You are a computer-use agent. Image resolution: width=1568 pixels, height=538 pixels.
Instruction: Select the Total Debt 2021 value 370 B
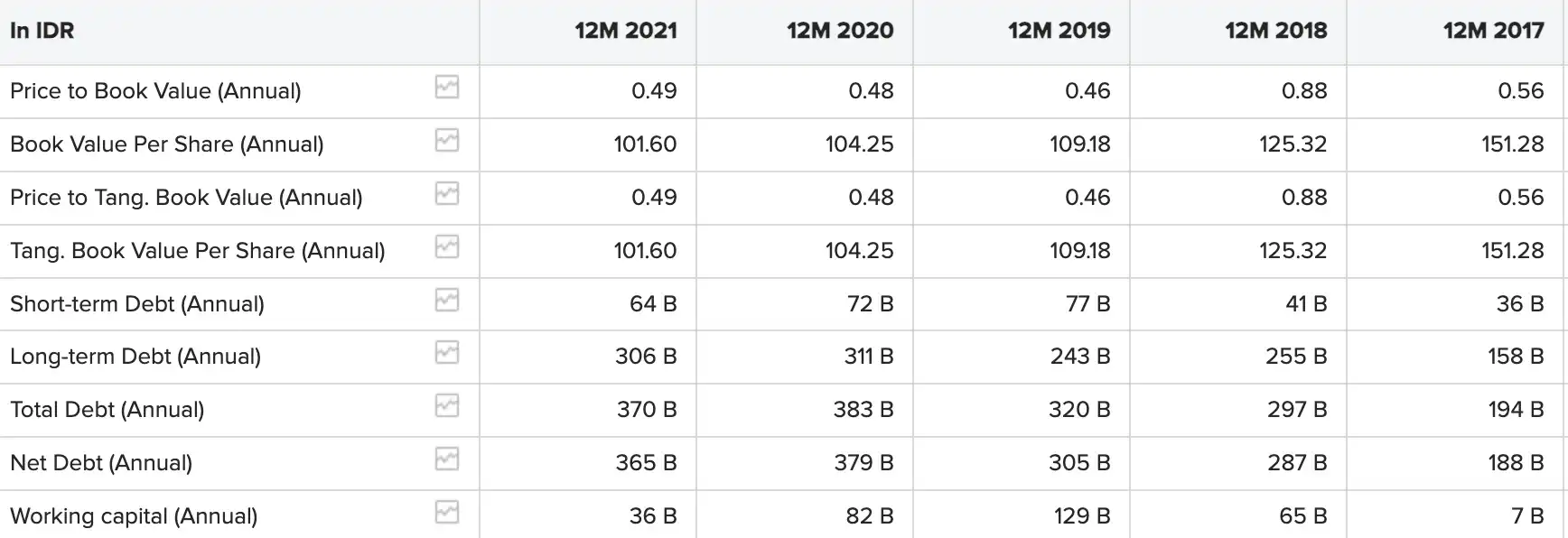tap(647, 410)
